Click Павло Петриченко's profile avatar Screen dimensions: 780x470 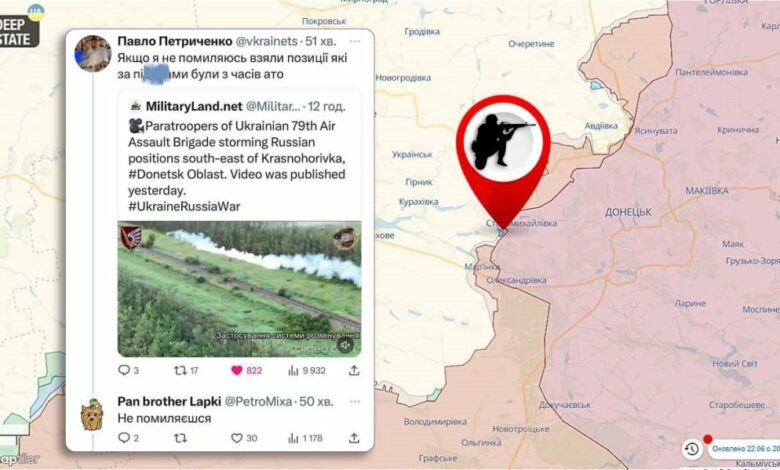(x=93, y=54)
